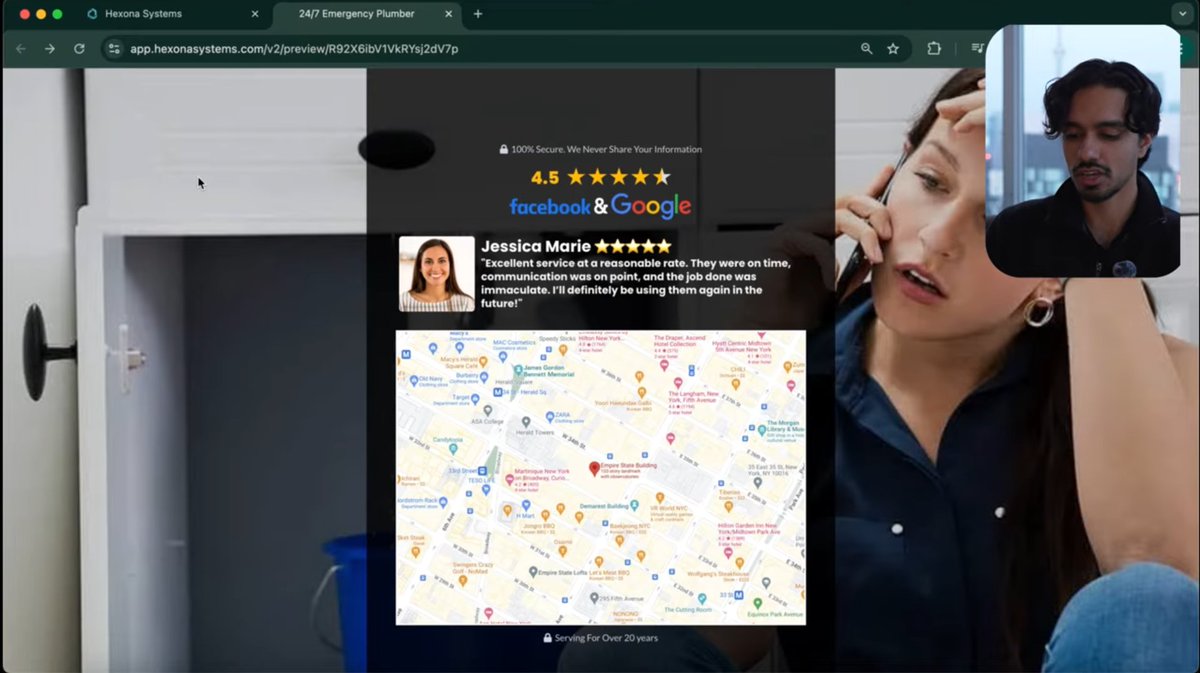
Task: Click the Google logo
Action: [x=651, y=206]
